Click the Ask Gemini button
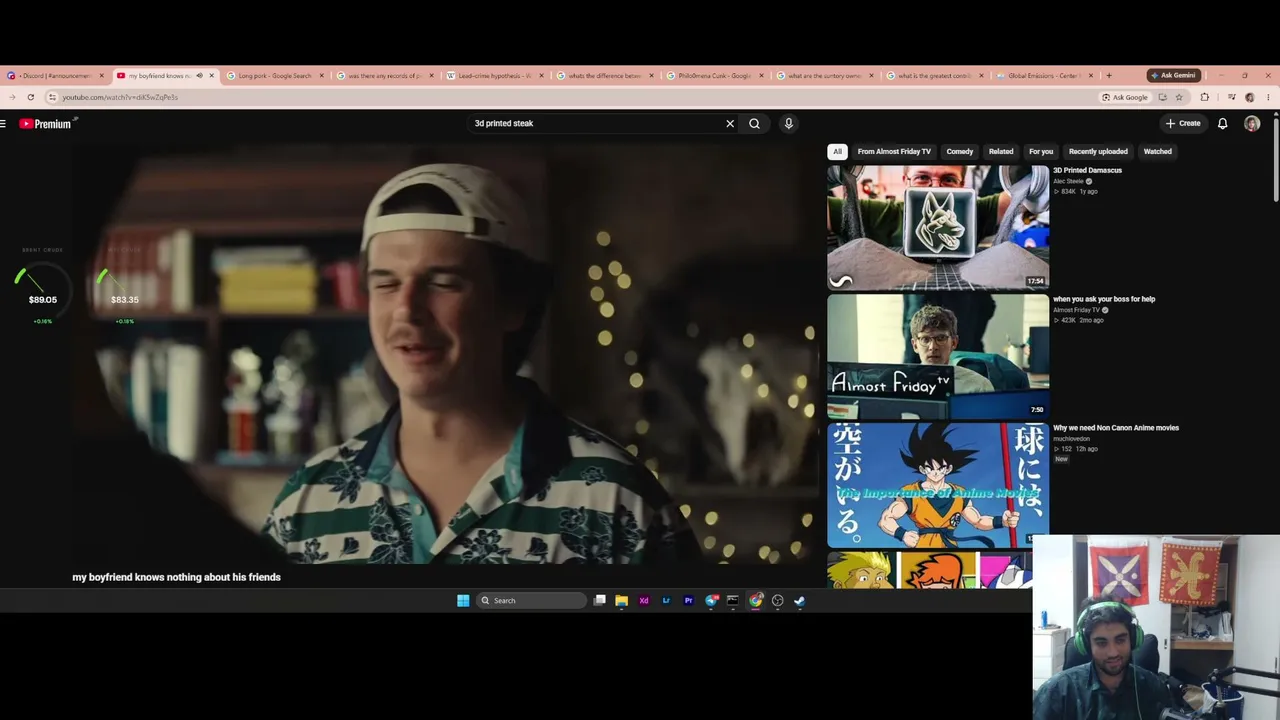 (1173, 76)
